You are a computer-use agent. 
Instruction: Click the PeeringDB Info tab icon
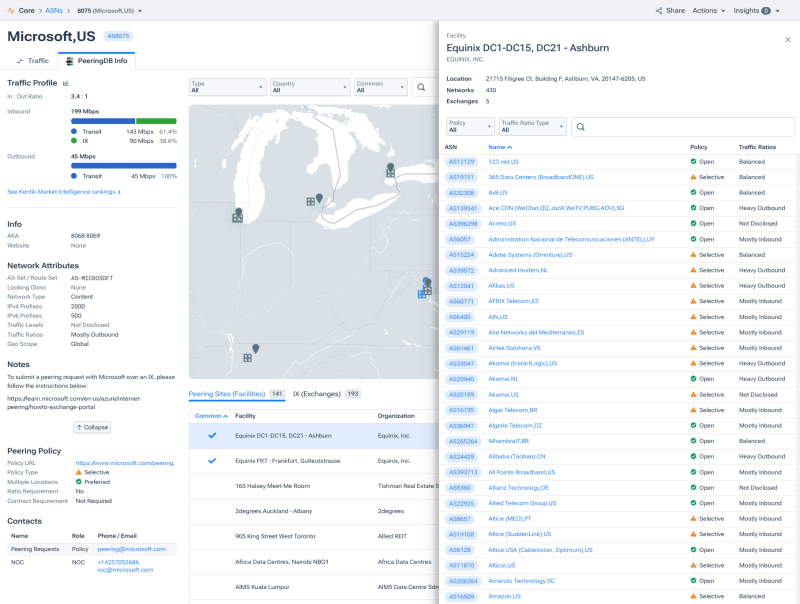tap(70, 61)
